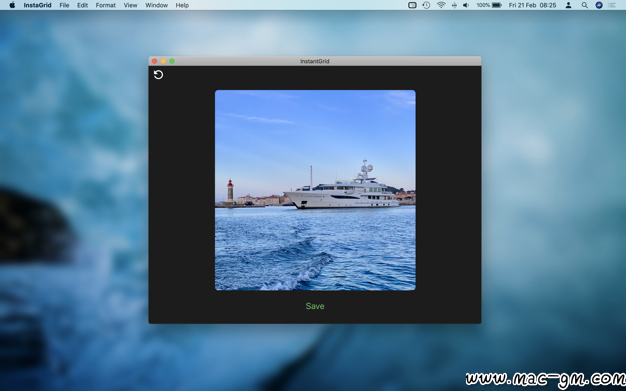Open the Time Machine menu bar icon

pos(426,5)
